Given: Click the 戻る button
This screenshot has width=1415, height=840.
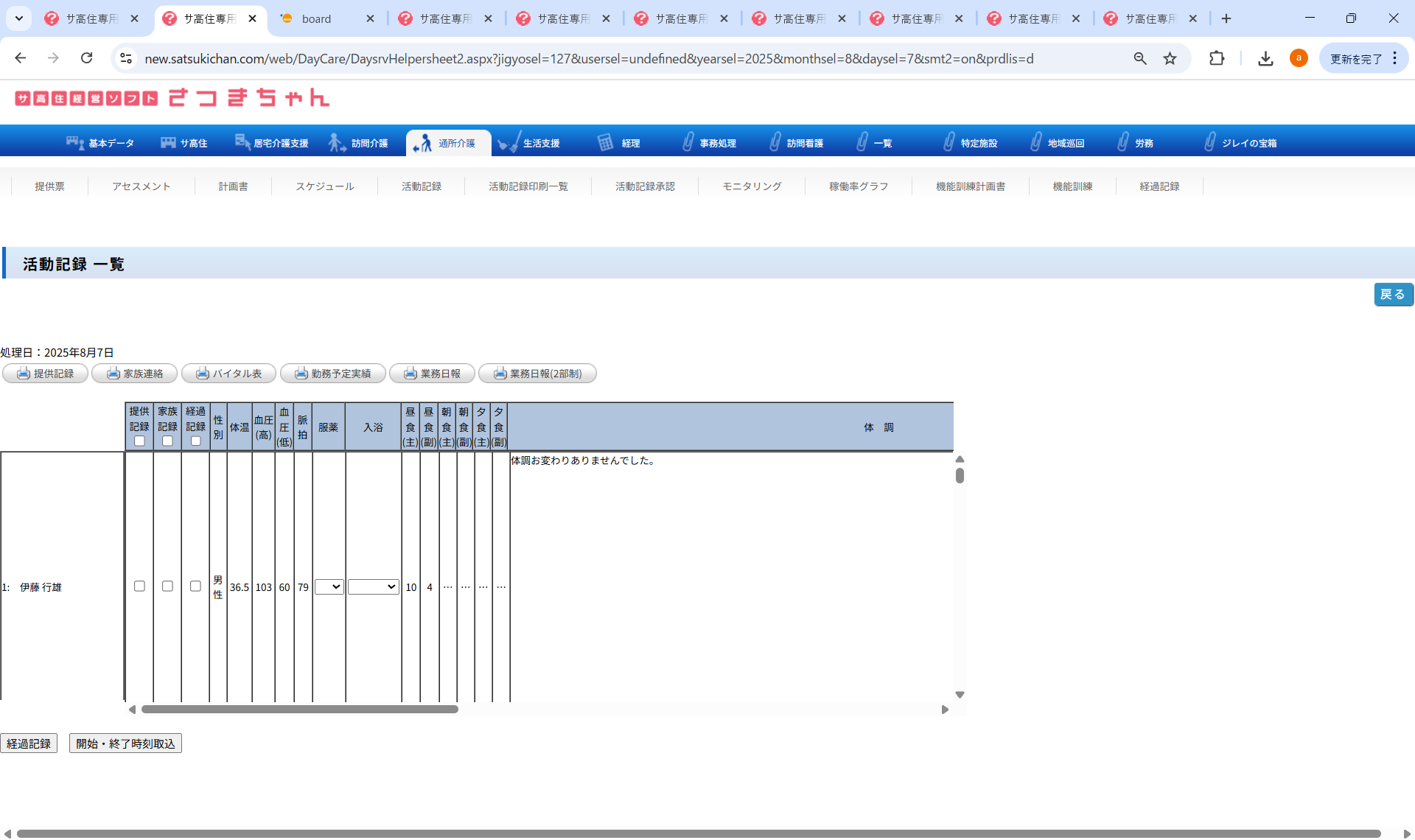Looking at the screenshot, I should click(1392, 294).
